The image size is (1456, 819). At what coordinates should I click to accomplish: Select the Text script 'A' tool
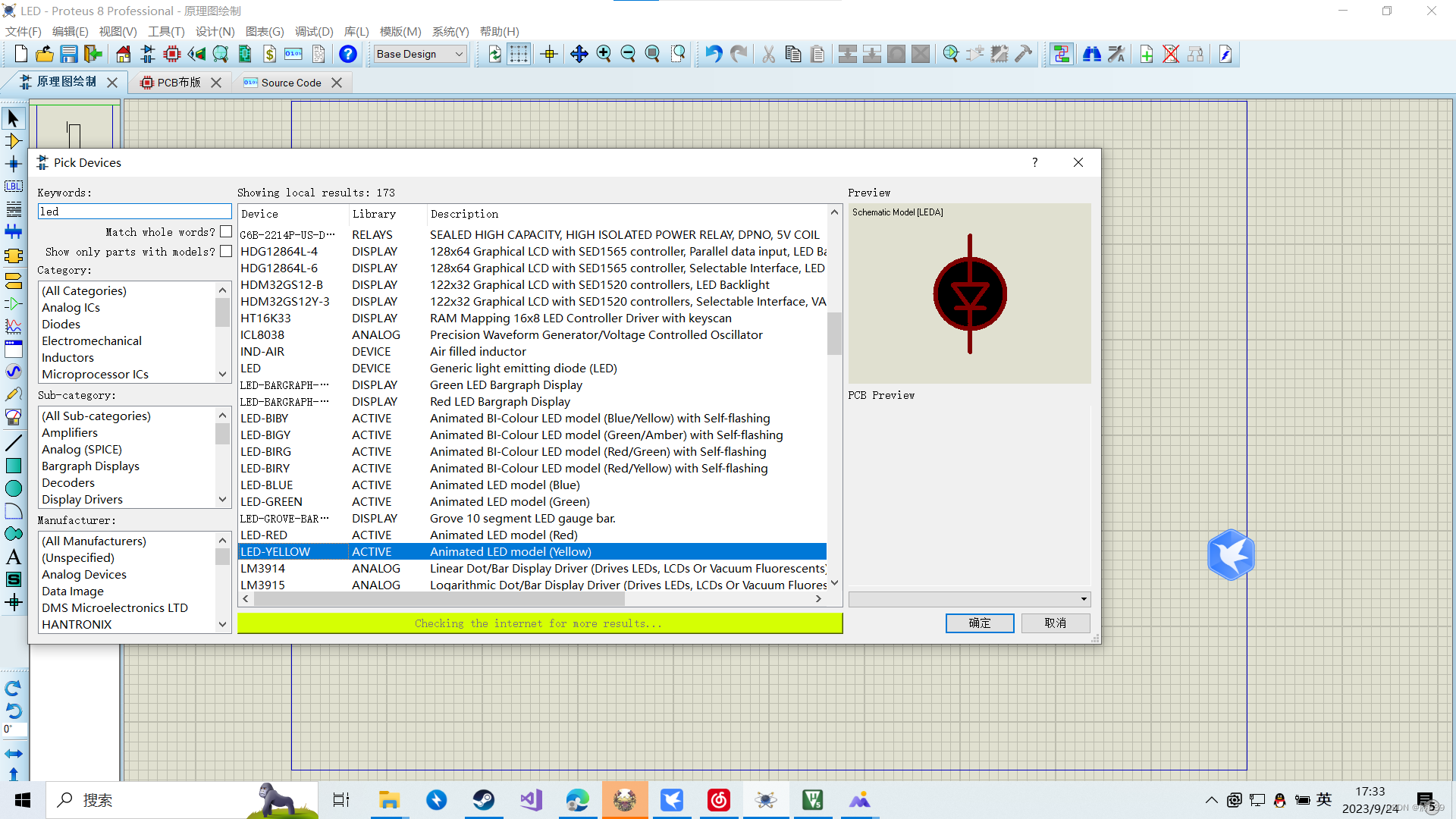point(13,557)
